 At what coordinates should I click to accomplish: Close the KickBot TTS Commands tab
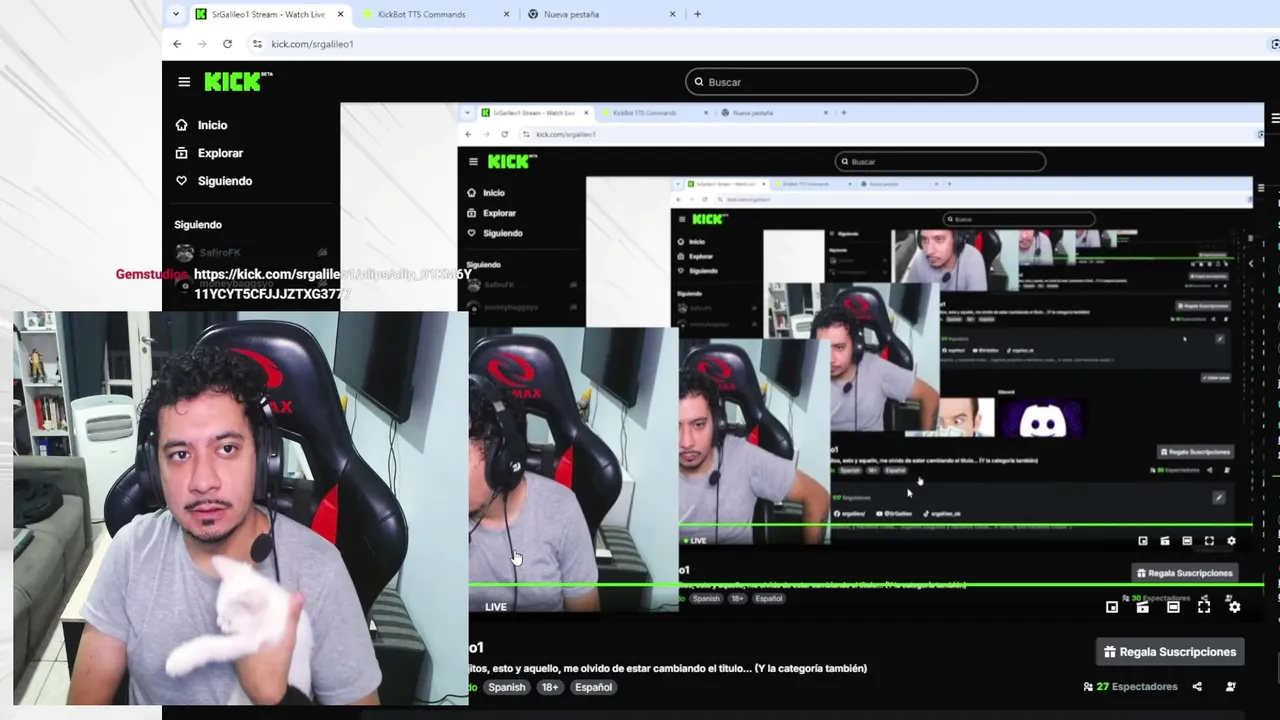click(506, 14)
